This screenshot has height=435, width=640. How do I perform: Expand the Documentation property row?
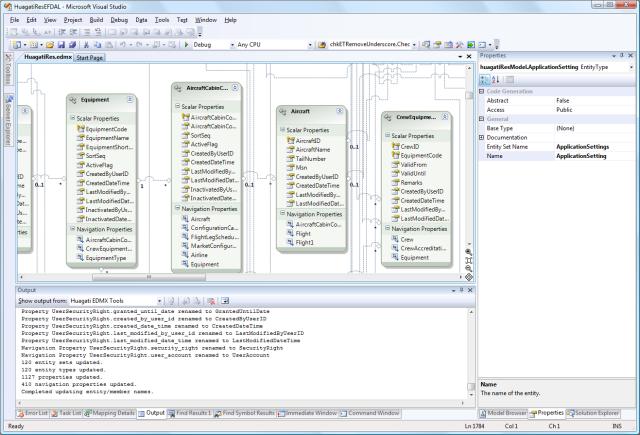coord(482,138)
